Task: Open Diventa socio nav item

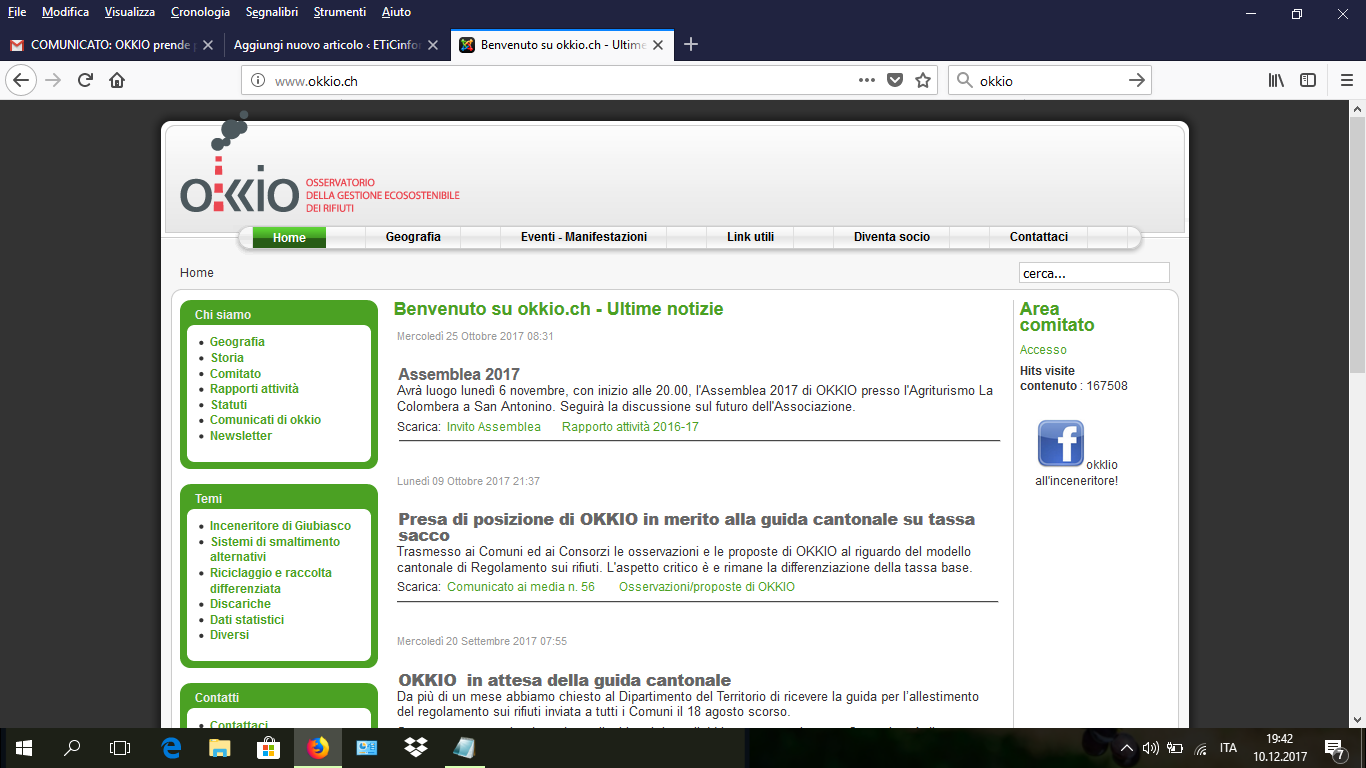Action: 892,237
